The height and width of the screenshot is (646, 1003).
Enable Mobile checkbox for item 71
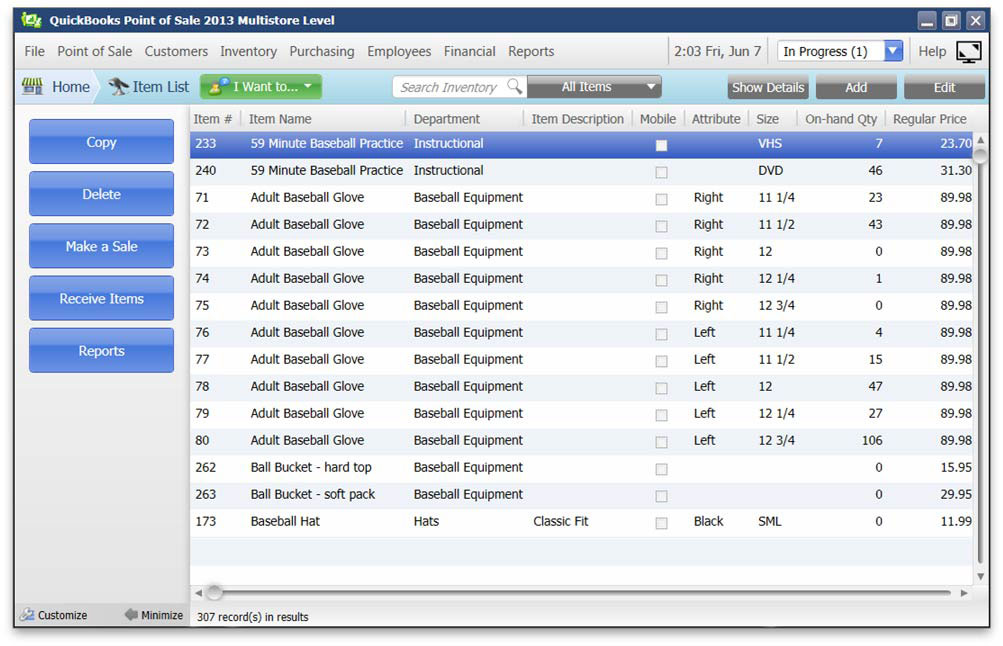click(x=661, y=199)
